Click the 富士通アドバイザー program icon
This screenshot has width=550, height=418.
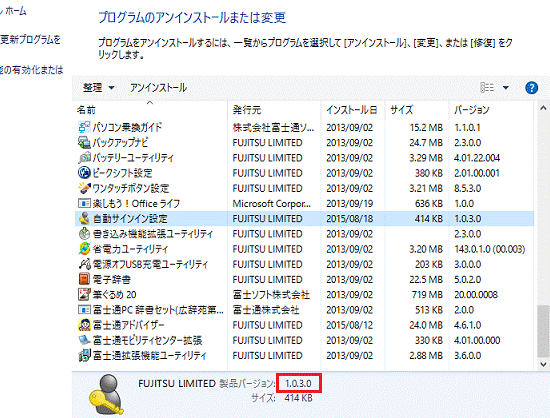(84, 325)
